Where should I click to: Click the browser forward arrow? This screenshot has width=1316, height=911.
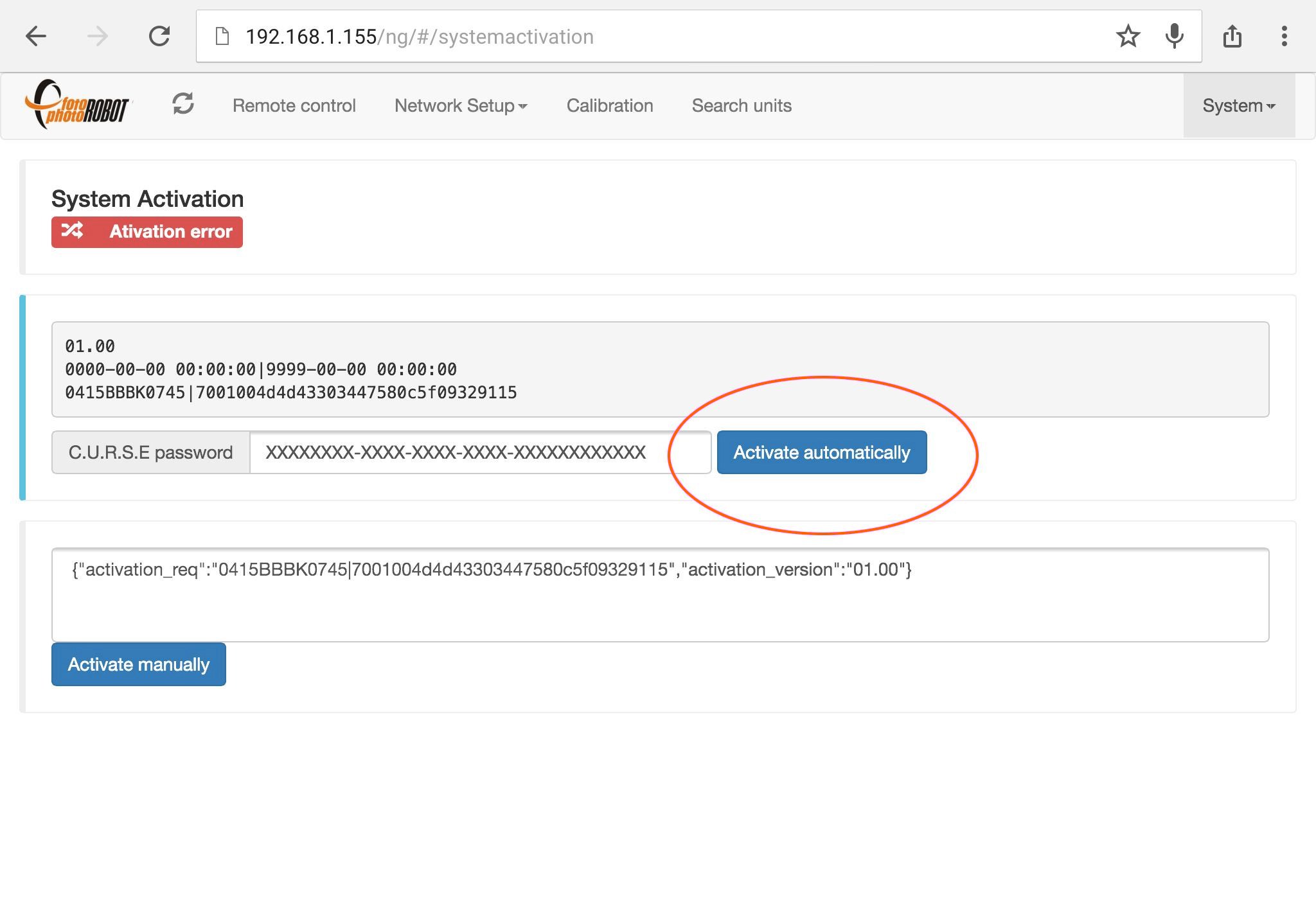[98, 36]
